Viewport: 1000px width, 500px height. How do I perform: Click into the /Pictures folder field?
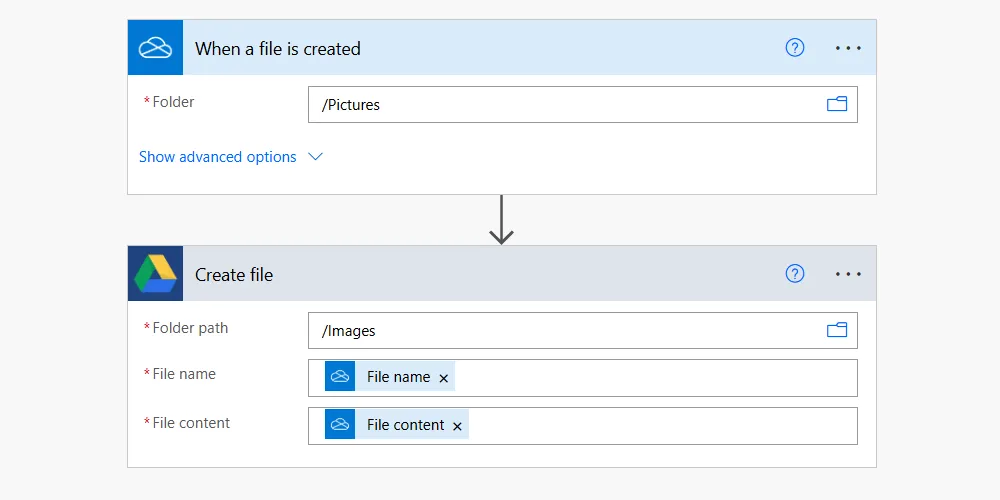[560, 104]
